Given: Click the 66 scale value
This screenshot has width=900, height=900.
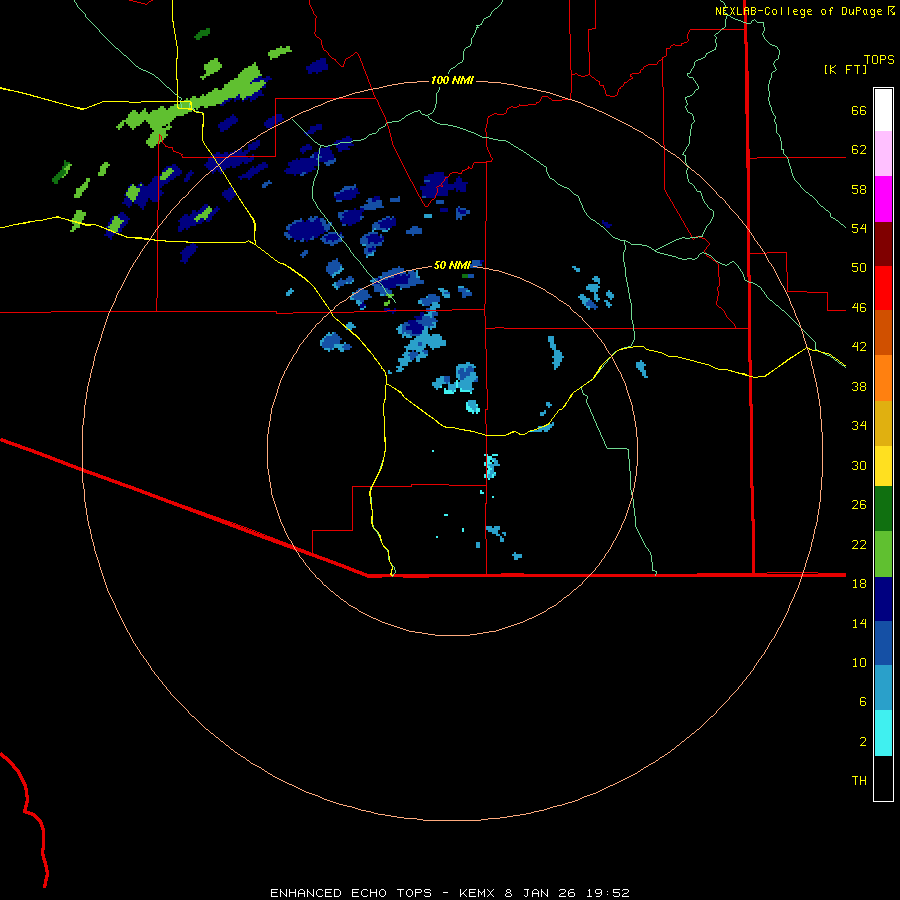Looking at the screenshot, I should coord(859,111).
